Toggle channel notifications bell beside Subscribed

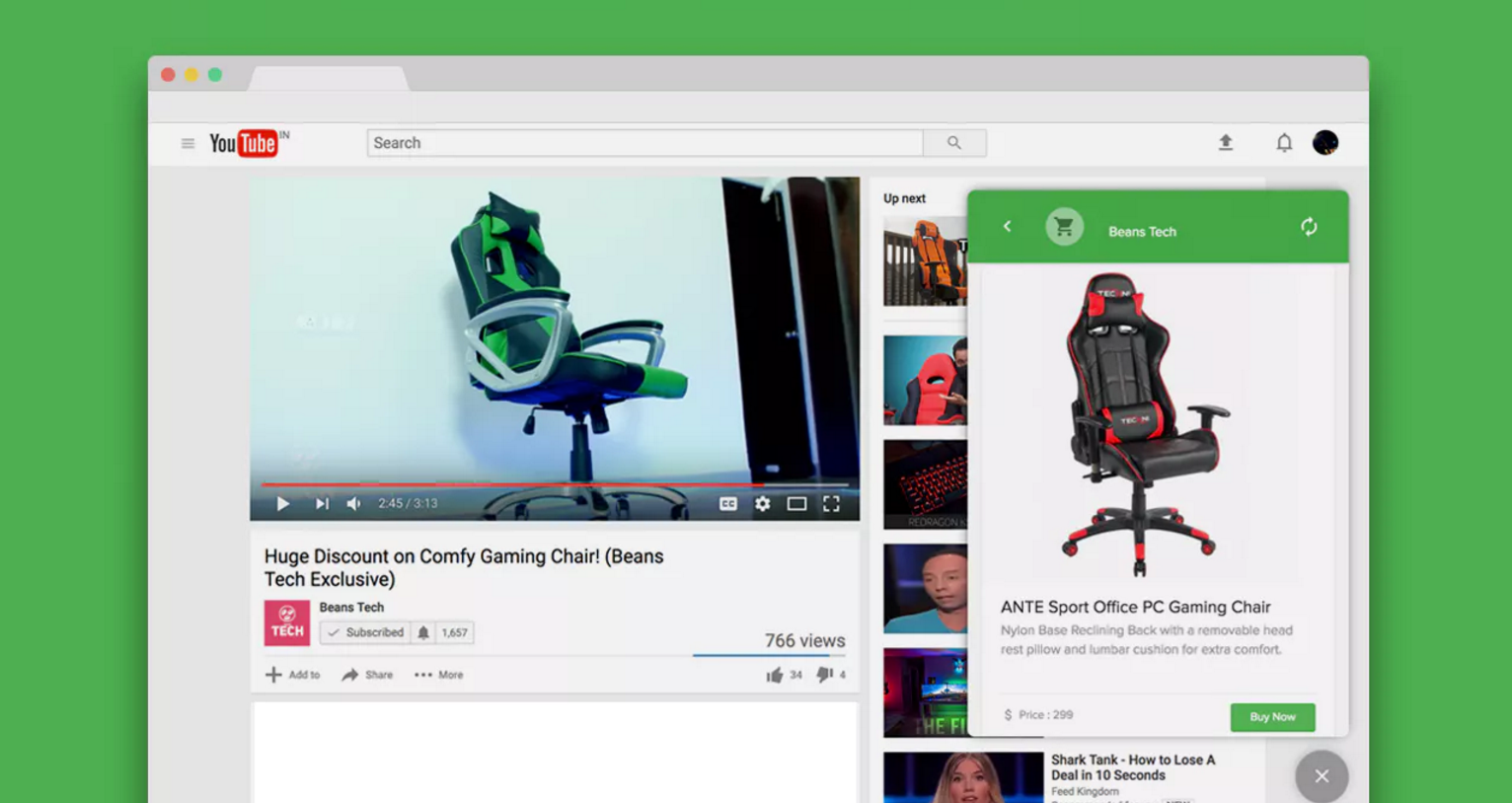click(424, 632)
